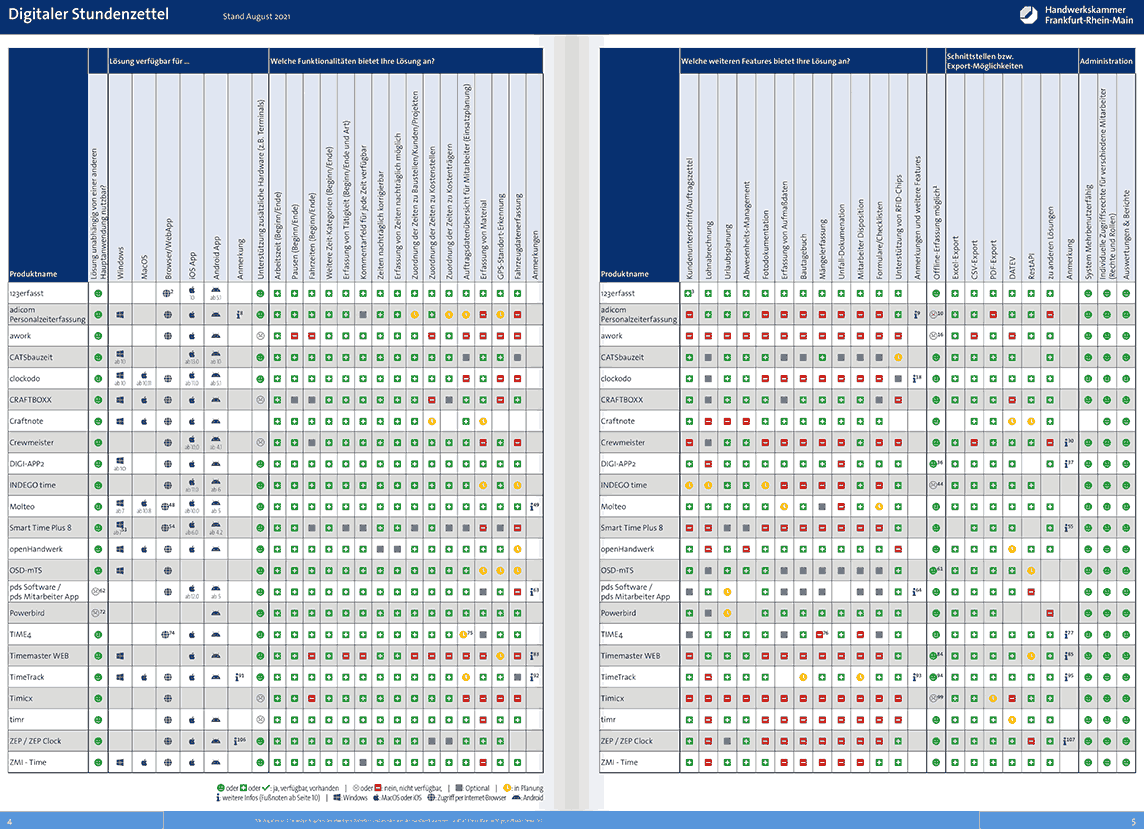Click globe icon with footnote 48 in Molteo row
The height and width of the screenshot is (829, 1144).
point(168,506)
